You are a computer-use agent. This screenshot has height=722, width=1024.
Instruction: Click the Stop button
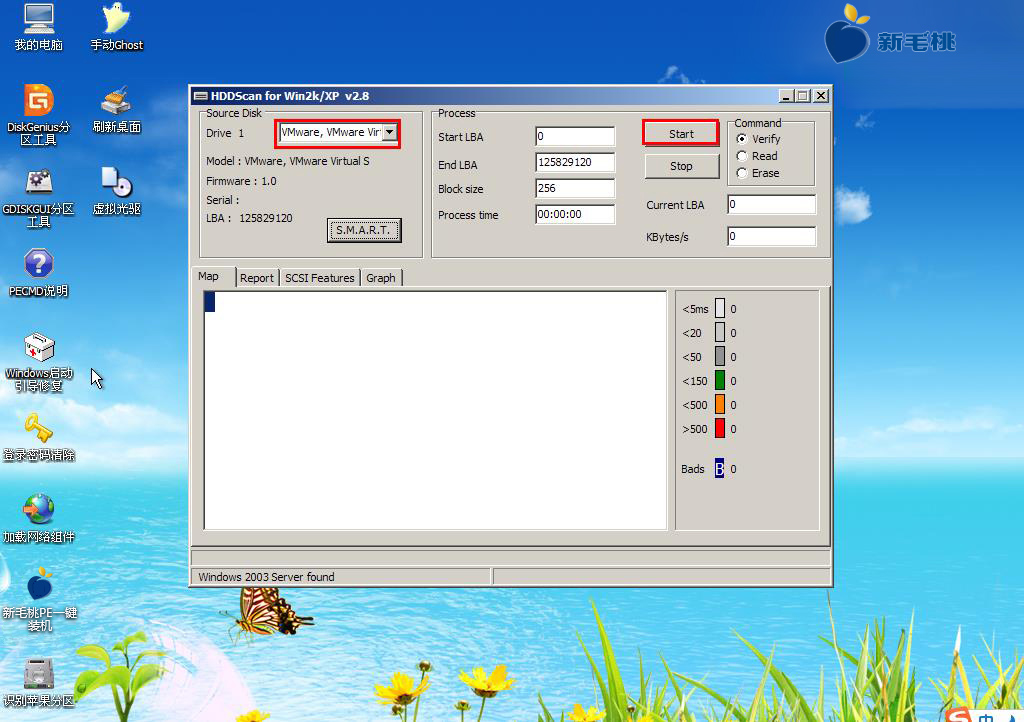[681, 166]
